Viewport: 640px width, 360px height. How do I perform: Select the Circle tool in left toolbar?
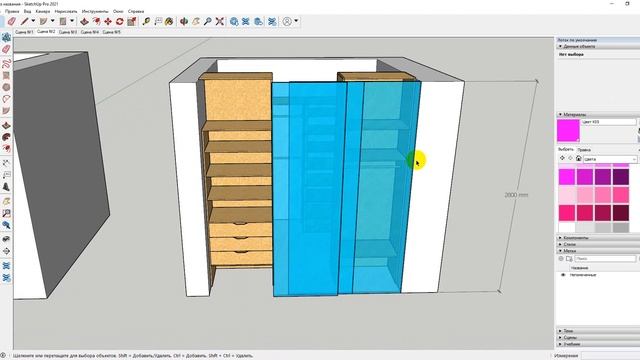click(x=6, y=87)
